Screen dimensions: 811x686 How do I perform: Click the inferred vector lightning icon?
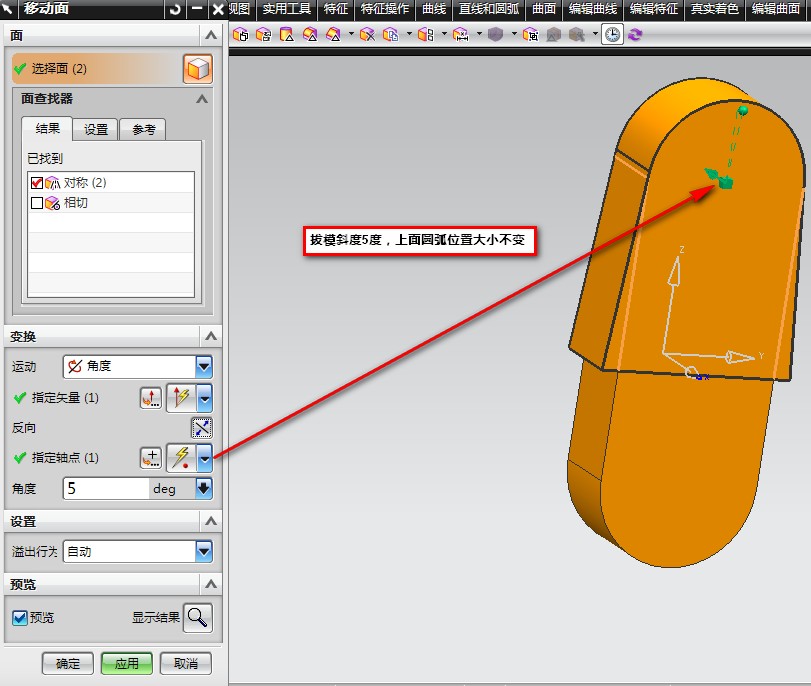(182, 398)
